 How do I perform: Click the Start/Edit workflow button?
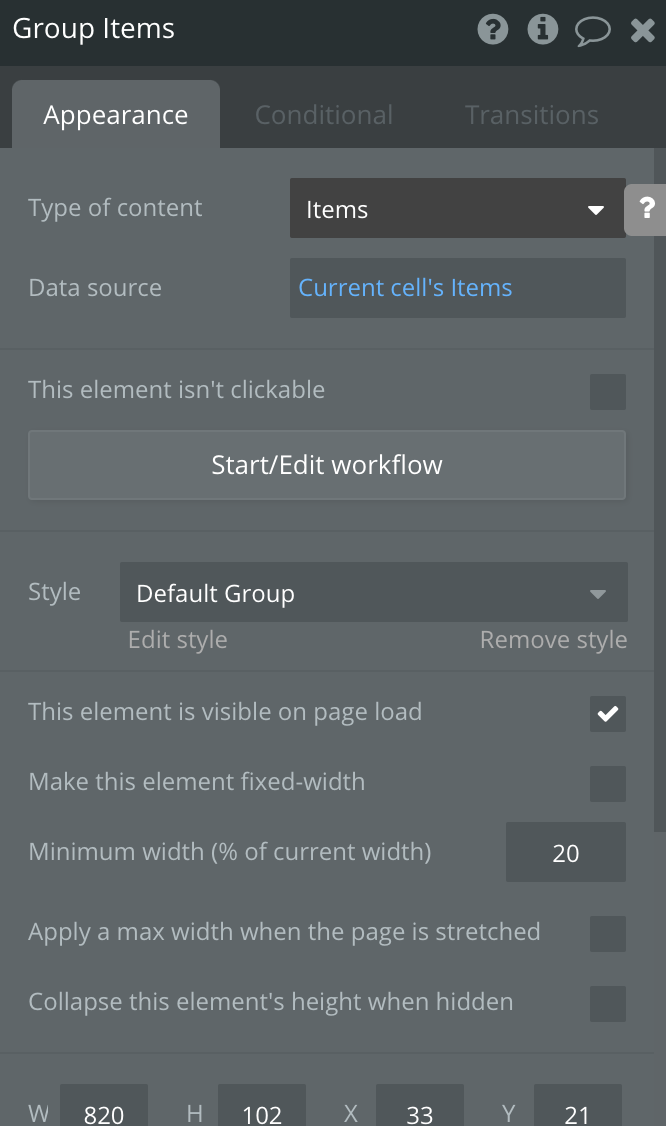326,465
